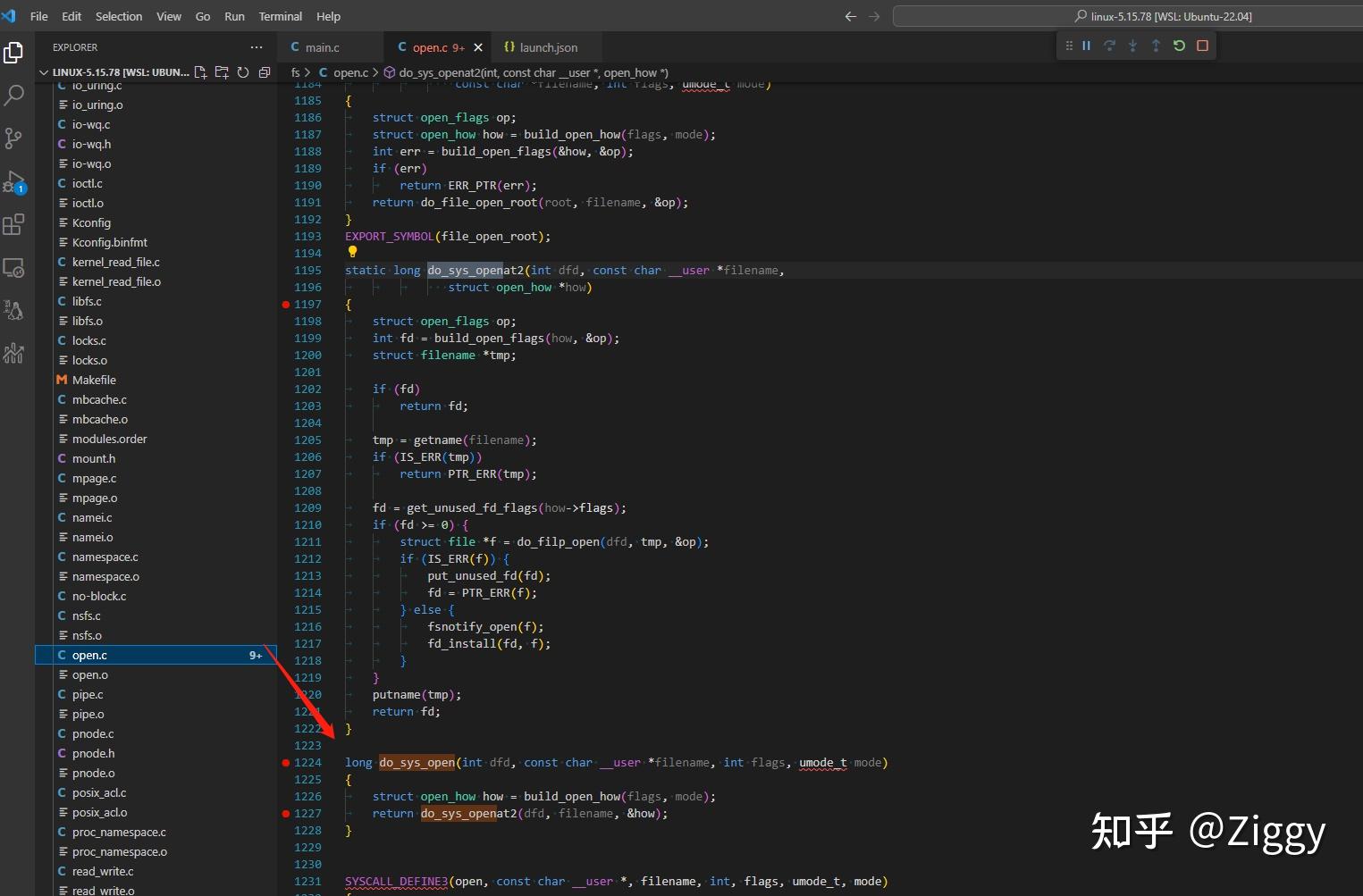Disable the breakpoint on line 1227
Image resolution: width=1363 pixels, height=896 pixels.
click(286, 814)
